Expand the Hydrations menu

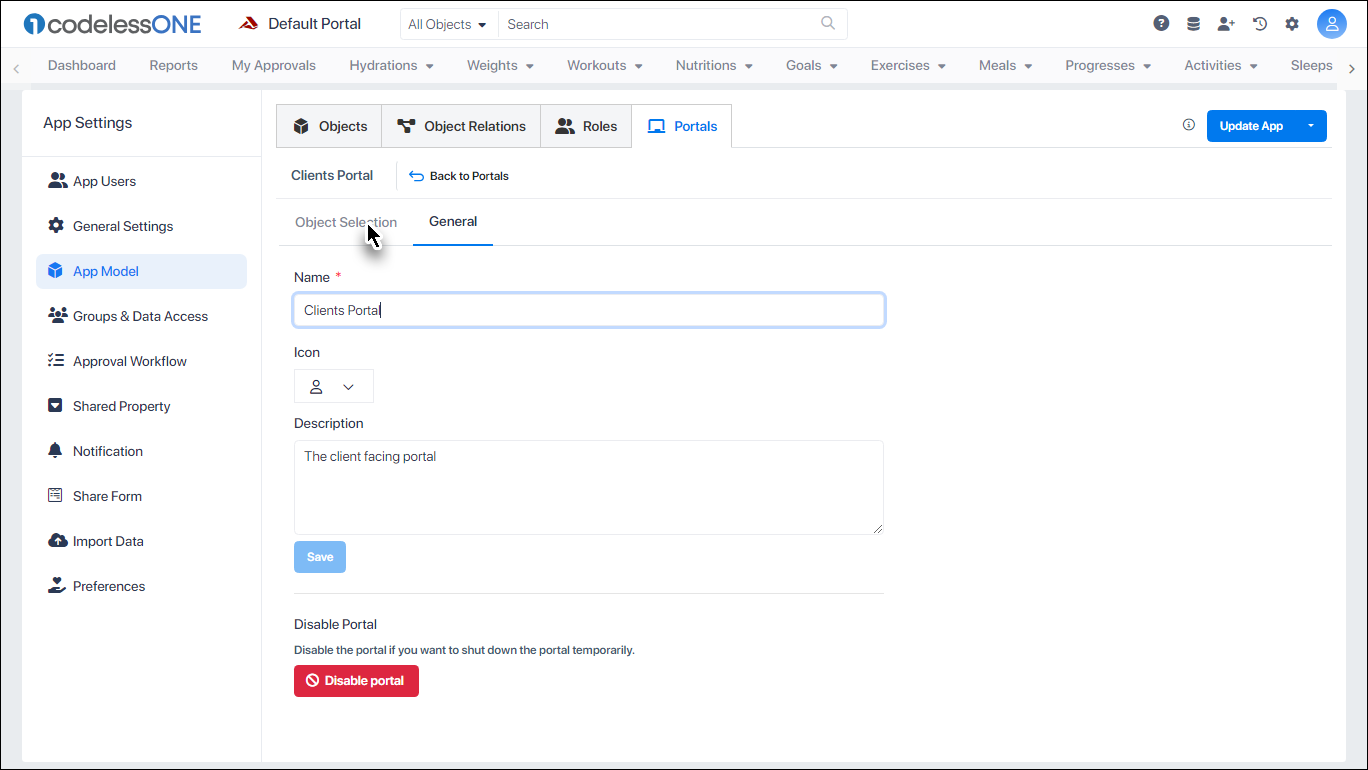(391, 65)
